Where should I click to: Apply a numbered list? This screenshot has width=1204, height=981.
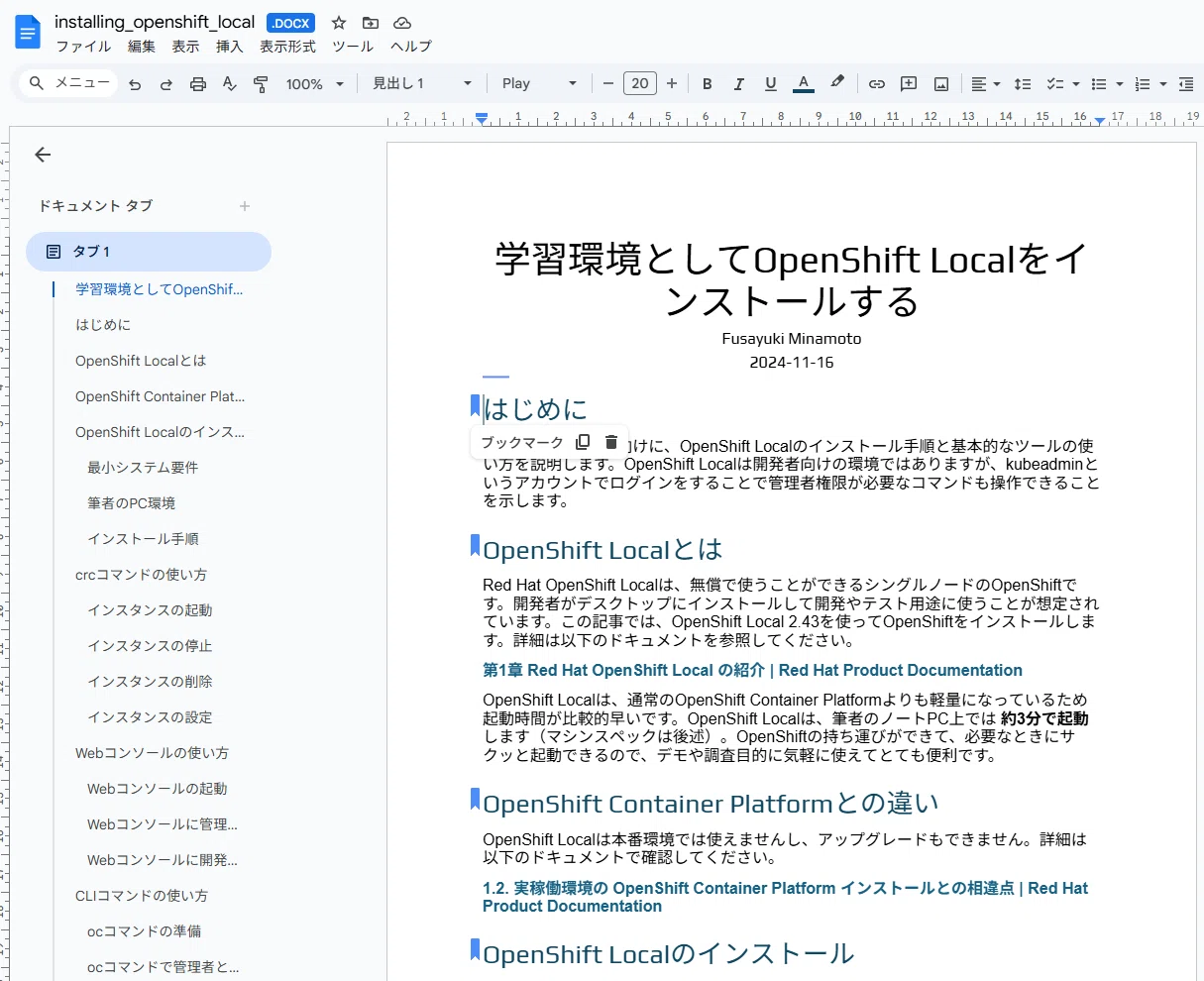point(1142,84)
